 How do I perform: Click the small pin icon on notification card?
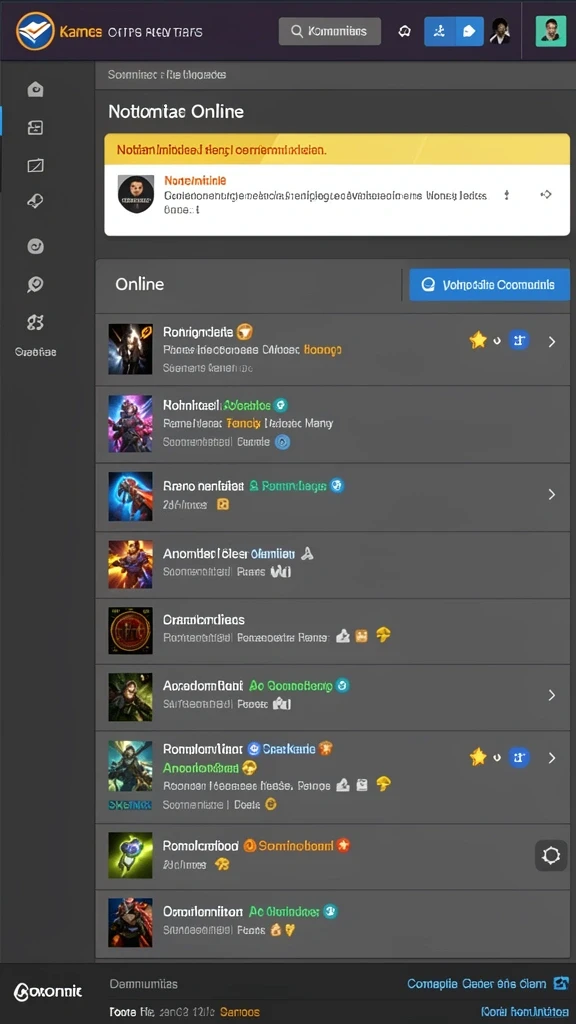(506, 195)
